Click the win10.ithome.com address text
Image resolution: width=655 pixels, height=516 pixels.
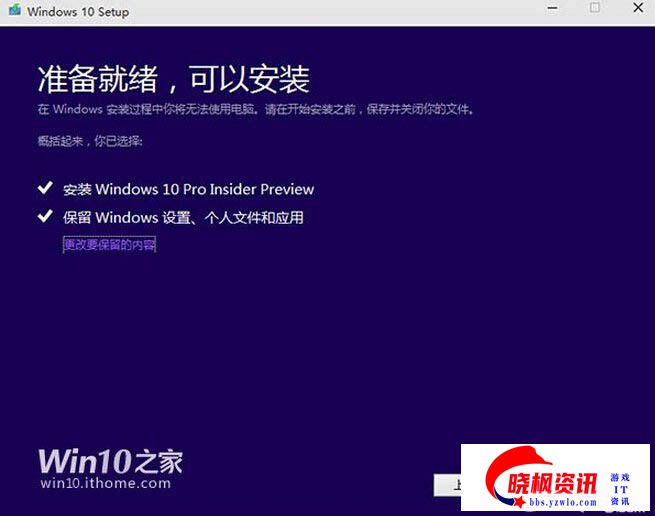click(x=105, y=483)
